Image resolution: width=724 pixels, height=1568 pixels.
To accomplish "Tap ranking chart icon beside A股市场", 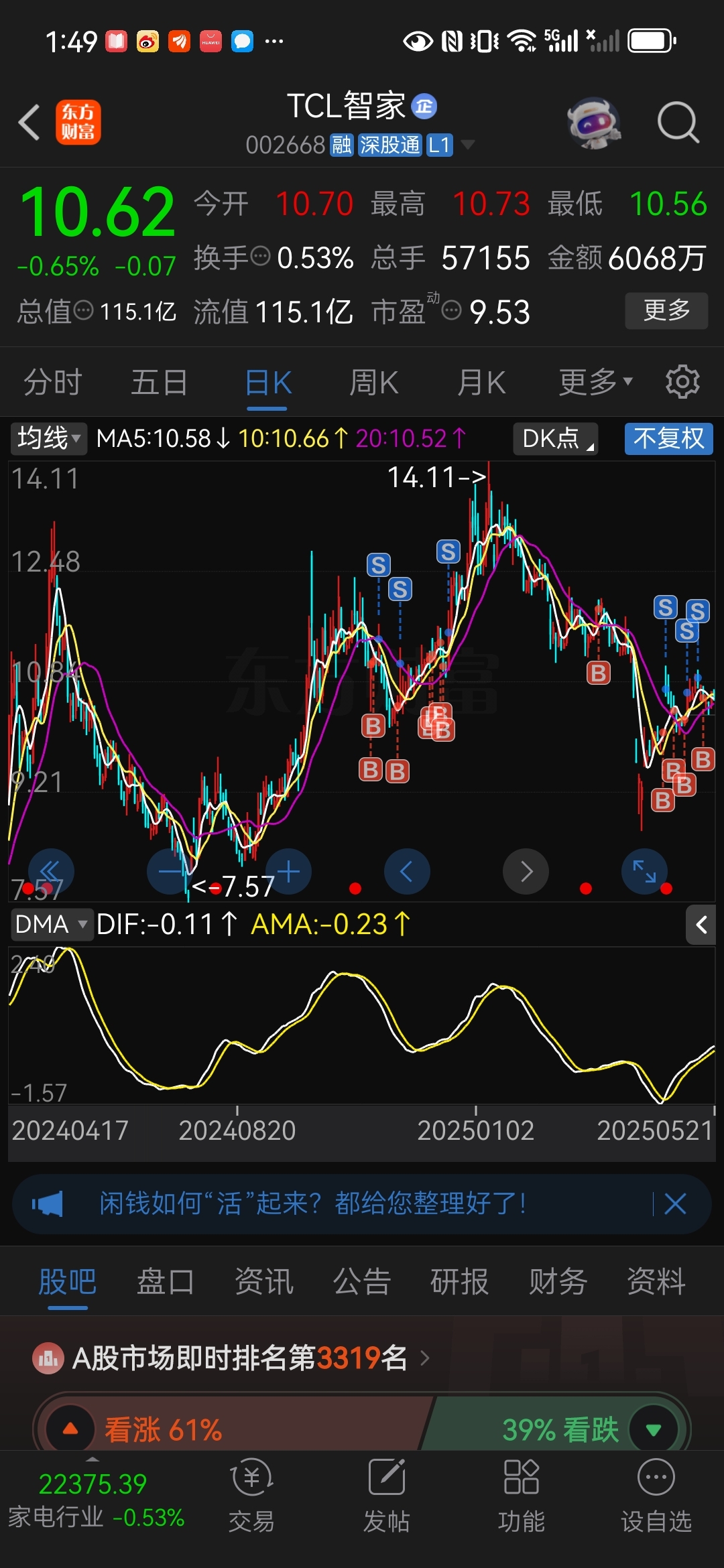I will click(x=48, y=1358).
